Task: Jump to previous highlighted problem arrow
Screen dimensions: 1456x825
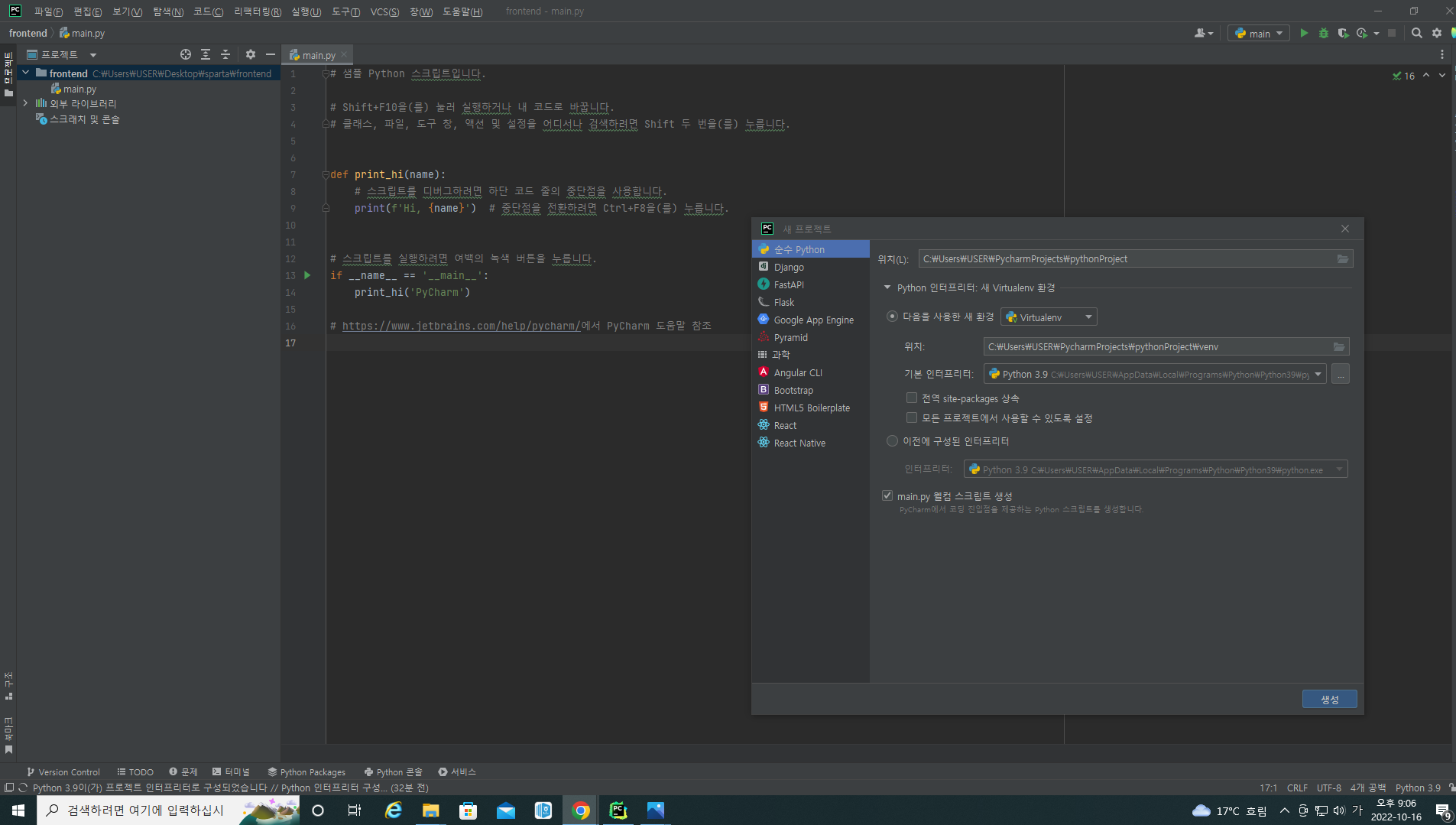Action: click(1426, 75)
